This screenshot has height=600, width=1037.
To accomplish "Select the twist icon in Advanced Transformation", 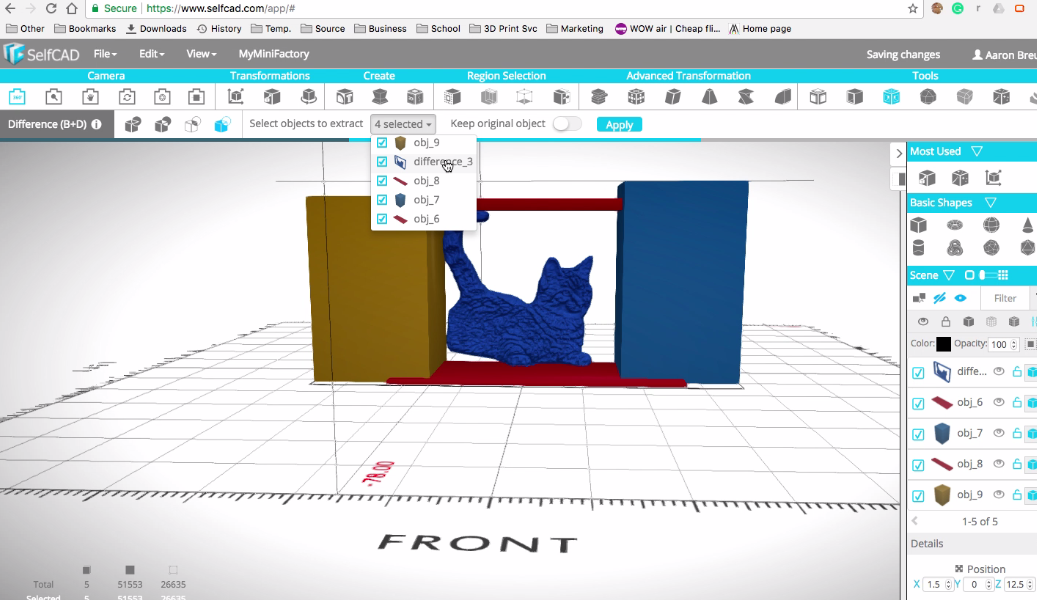I will click(746, 97).
